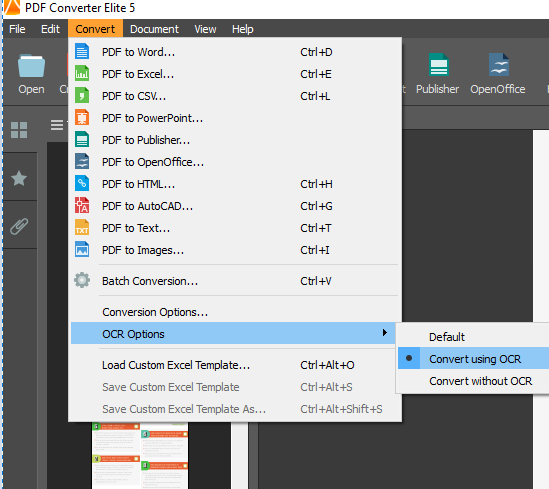Screen dimensions: 549x489
Task: Choose PDF to Publisher… menu entry
Action: tap(235, 140)
